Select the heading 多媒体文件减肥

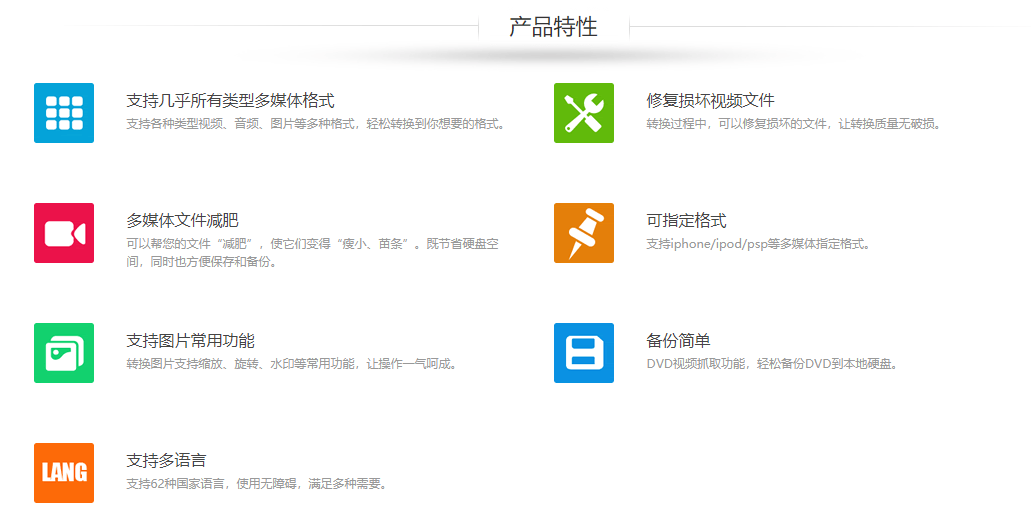182,220
